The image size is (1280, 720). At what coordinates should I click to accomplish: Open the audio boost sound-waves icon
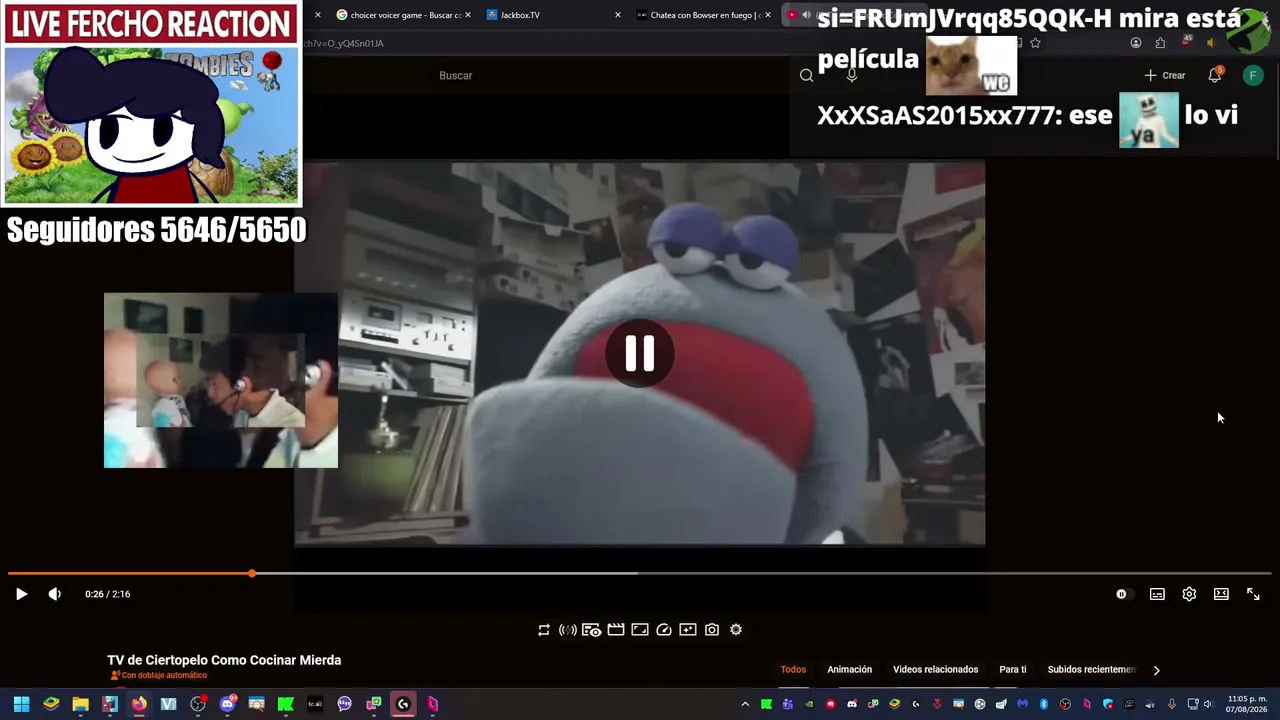[567, 630]
